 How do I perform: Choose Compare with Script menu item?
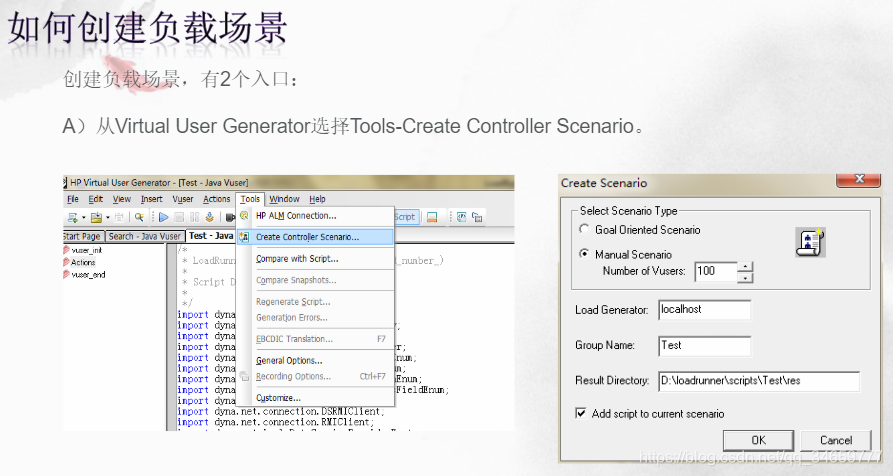point(316,258)
